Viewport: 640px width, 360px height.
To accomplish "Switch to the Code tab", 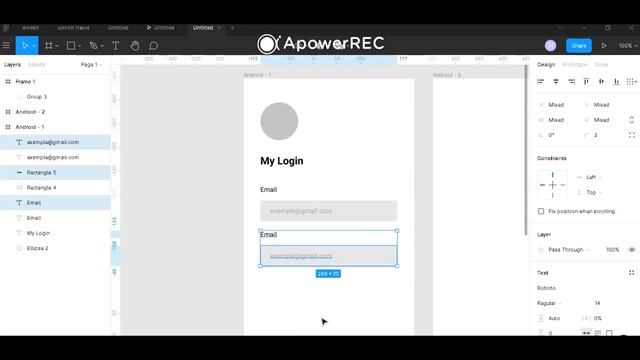I will [601, 64].
